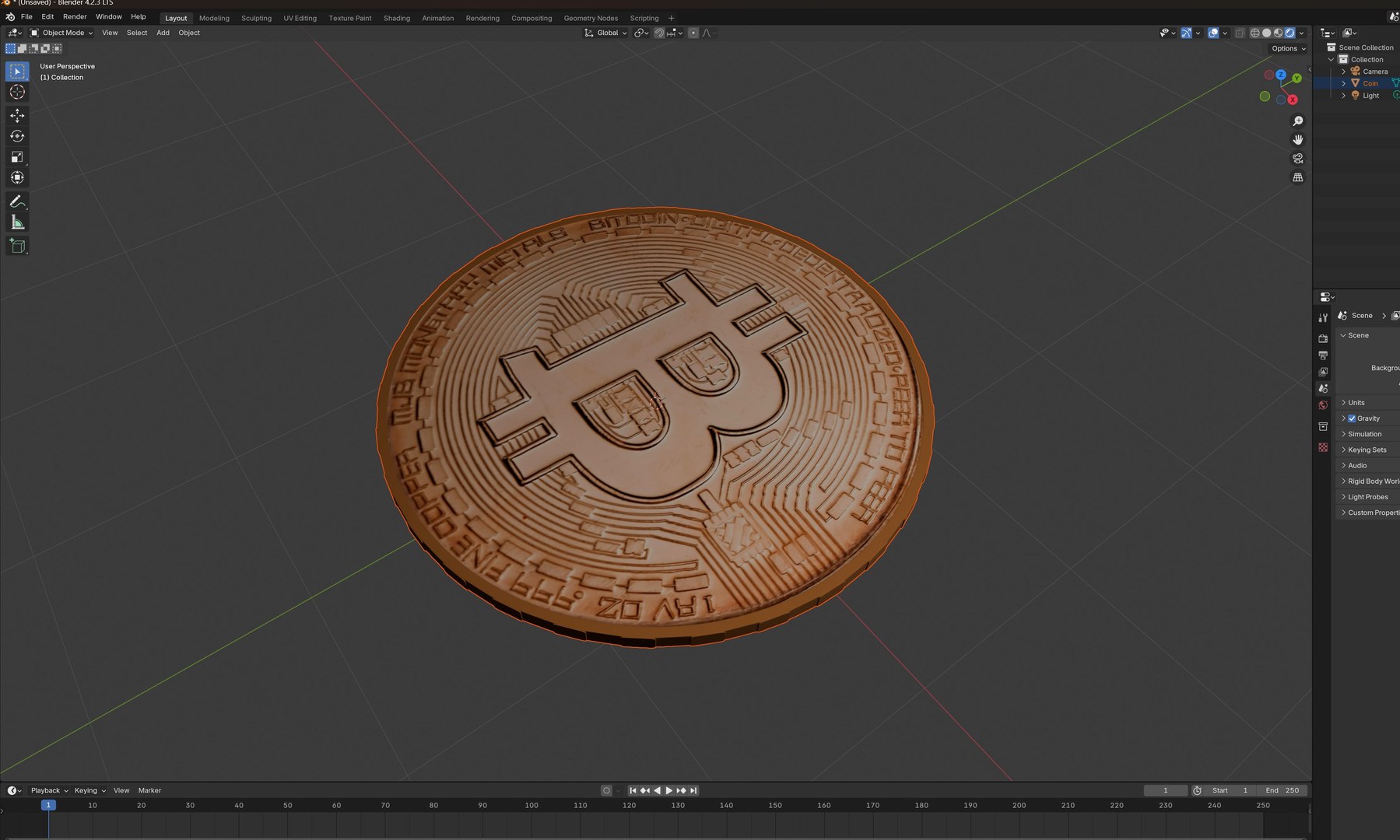Viewport: 1400px width, 840px height.
Task: Expand the Keying Sets panel
Action: [x=1368, y=450]
